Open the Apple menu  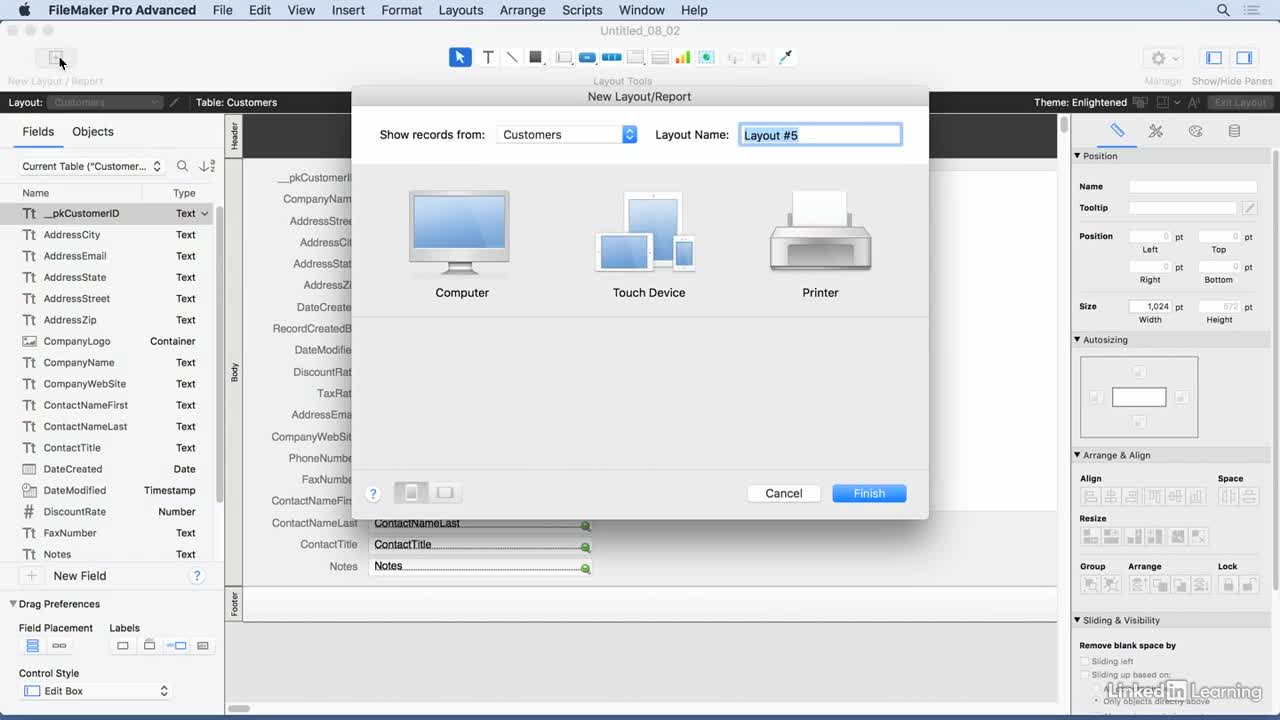pos(24,10)
